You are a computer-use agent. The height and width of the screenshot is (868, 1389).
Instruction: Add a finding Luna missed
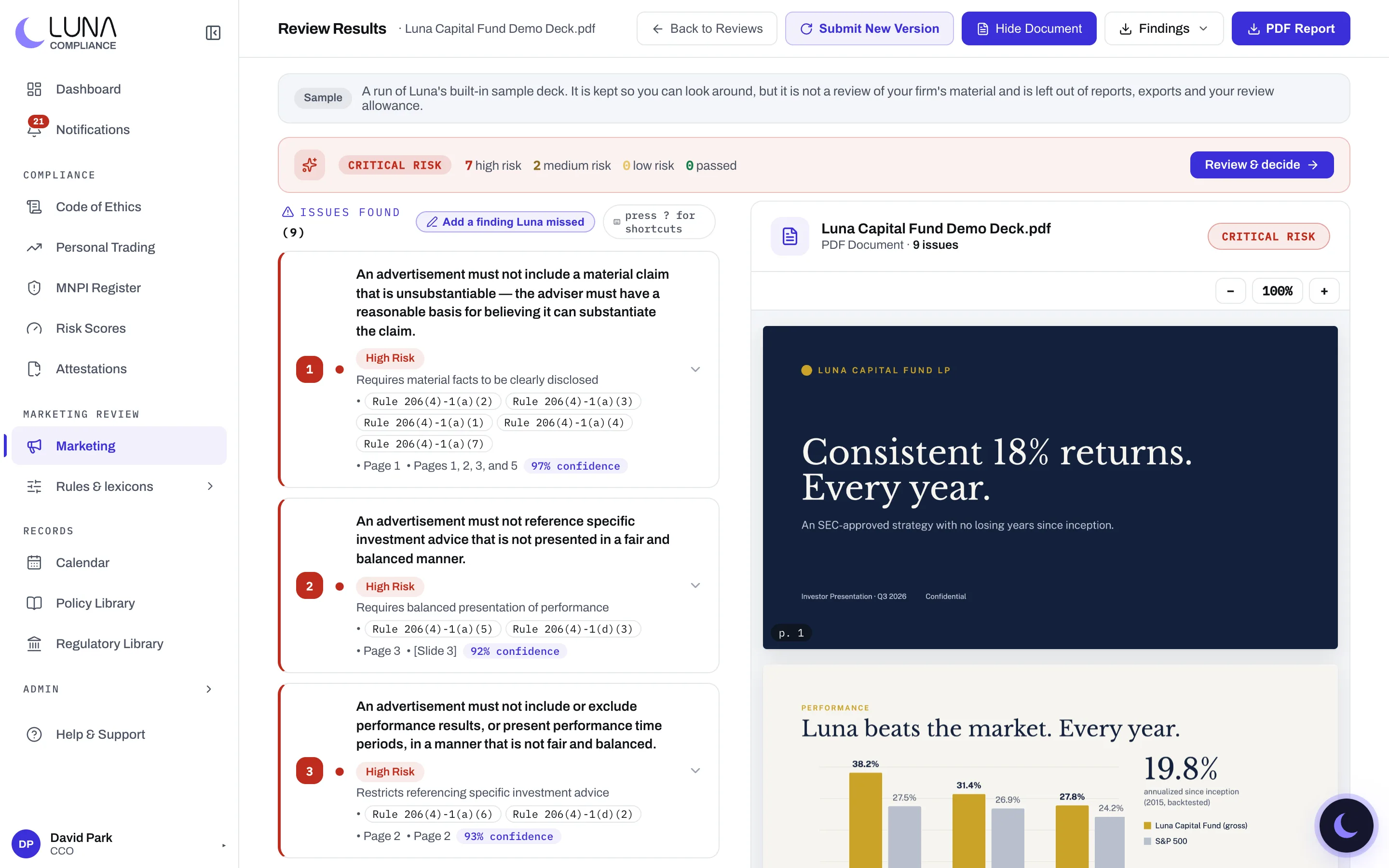click(x=505, y=222)
